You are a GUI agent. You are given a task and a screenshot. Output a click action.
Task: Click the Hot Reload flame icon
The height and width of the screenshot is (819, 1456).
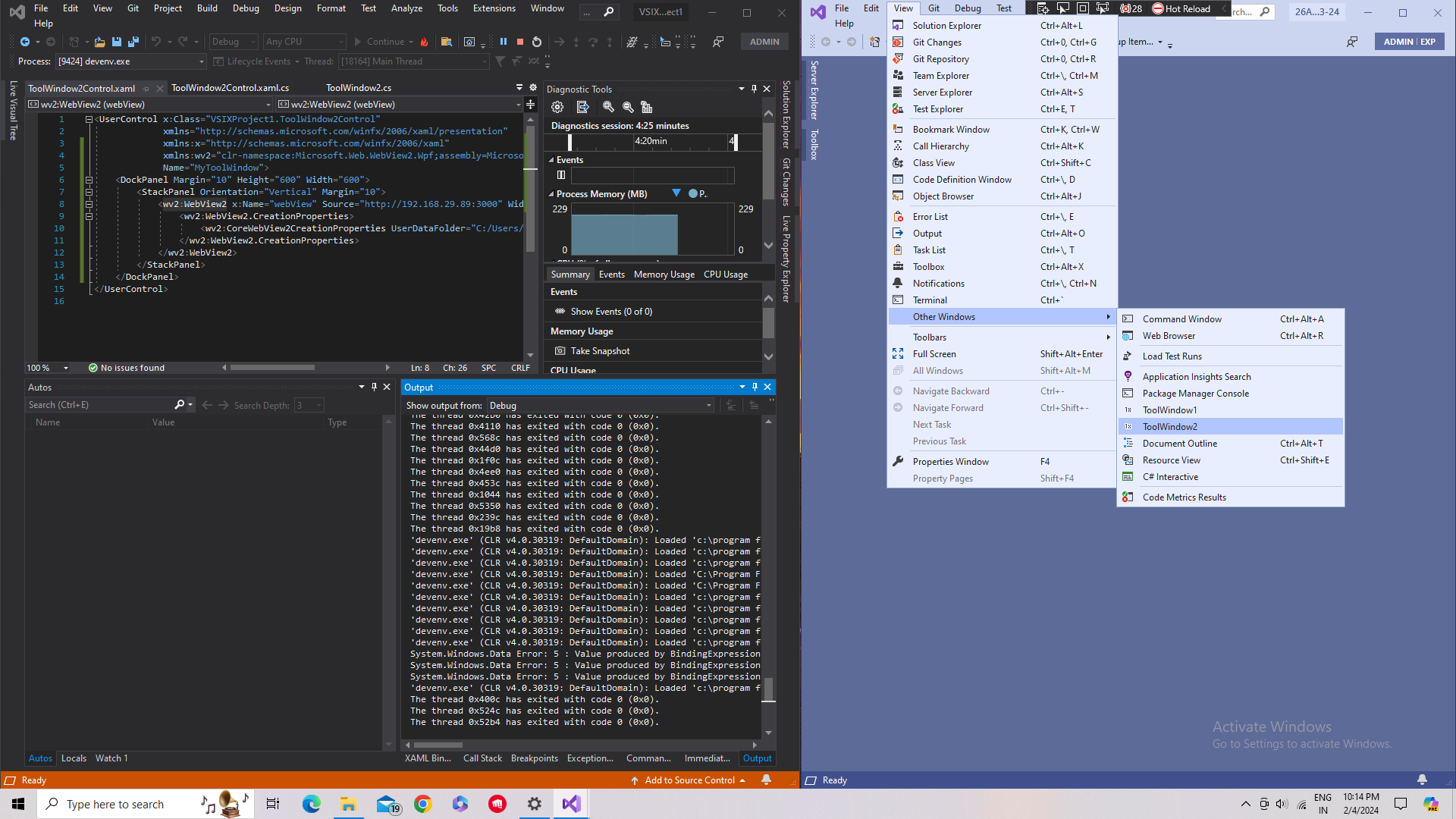tap(424, 42)
